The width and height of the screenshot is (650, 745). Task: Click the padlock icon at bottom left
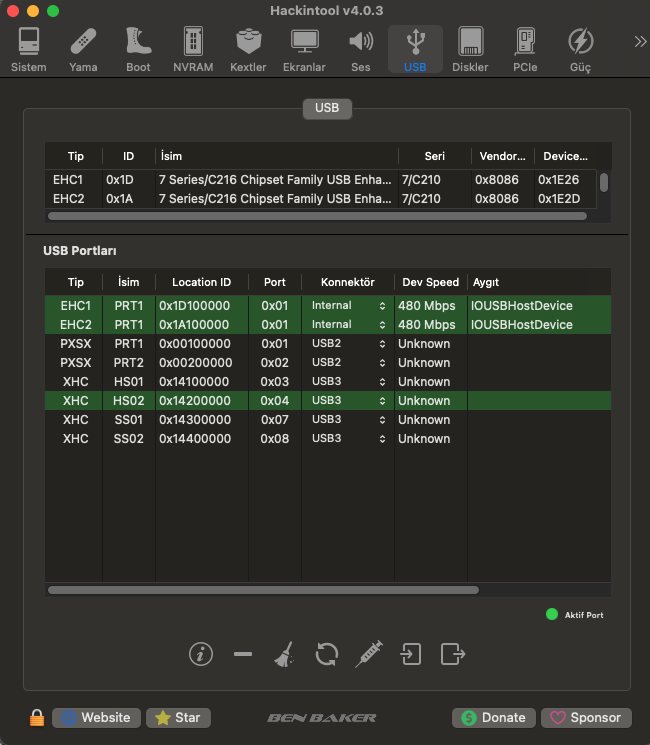(36, 718)
